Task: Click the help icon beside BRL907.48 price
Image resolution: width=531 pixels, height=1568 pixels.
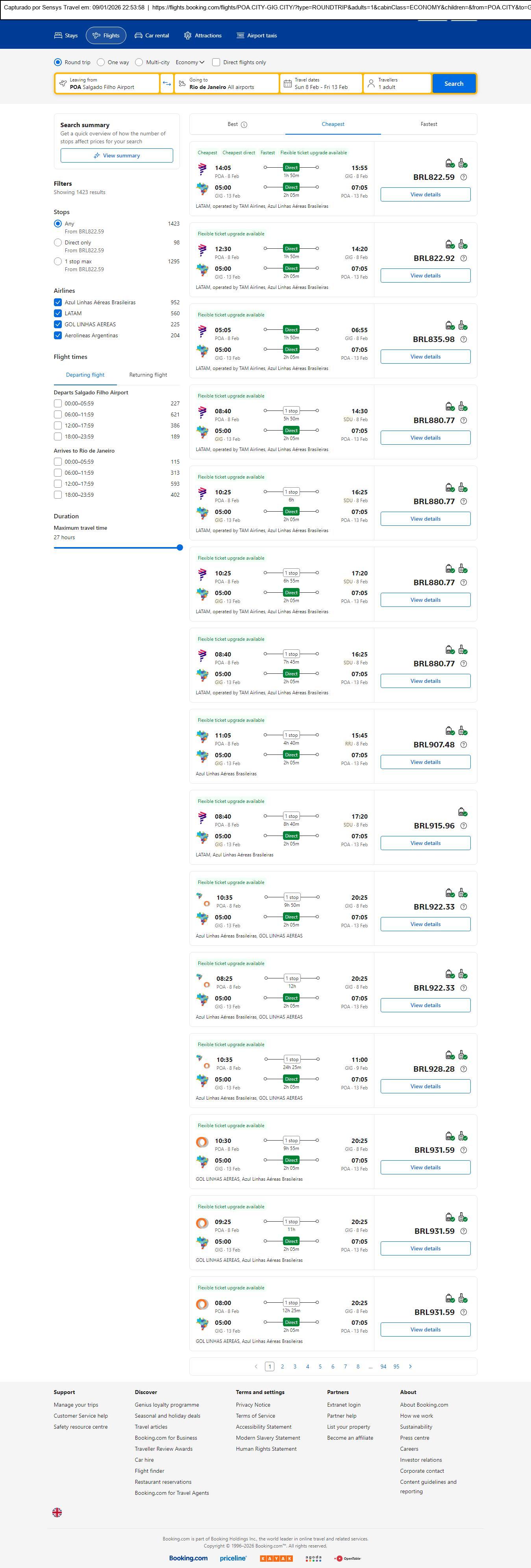Action: (463, 744)
